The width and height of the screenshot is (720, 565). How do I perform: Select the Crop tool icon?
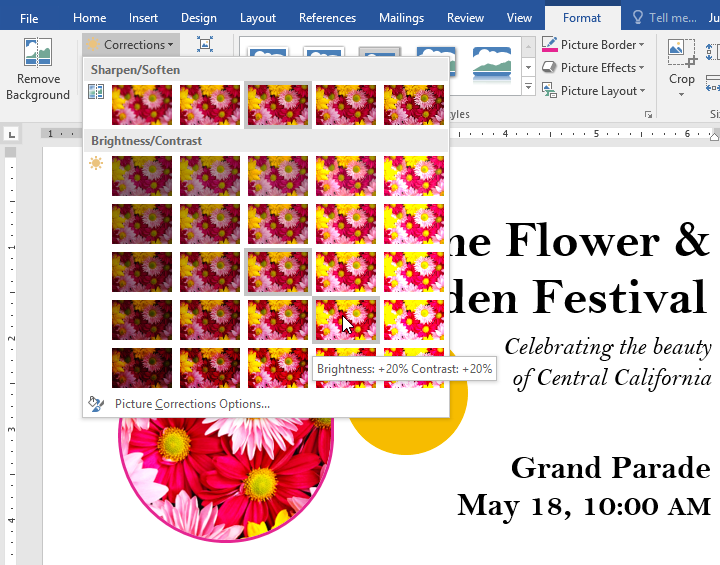[682, 51]
